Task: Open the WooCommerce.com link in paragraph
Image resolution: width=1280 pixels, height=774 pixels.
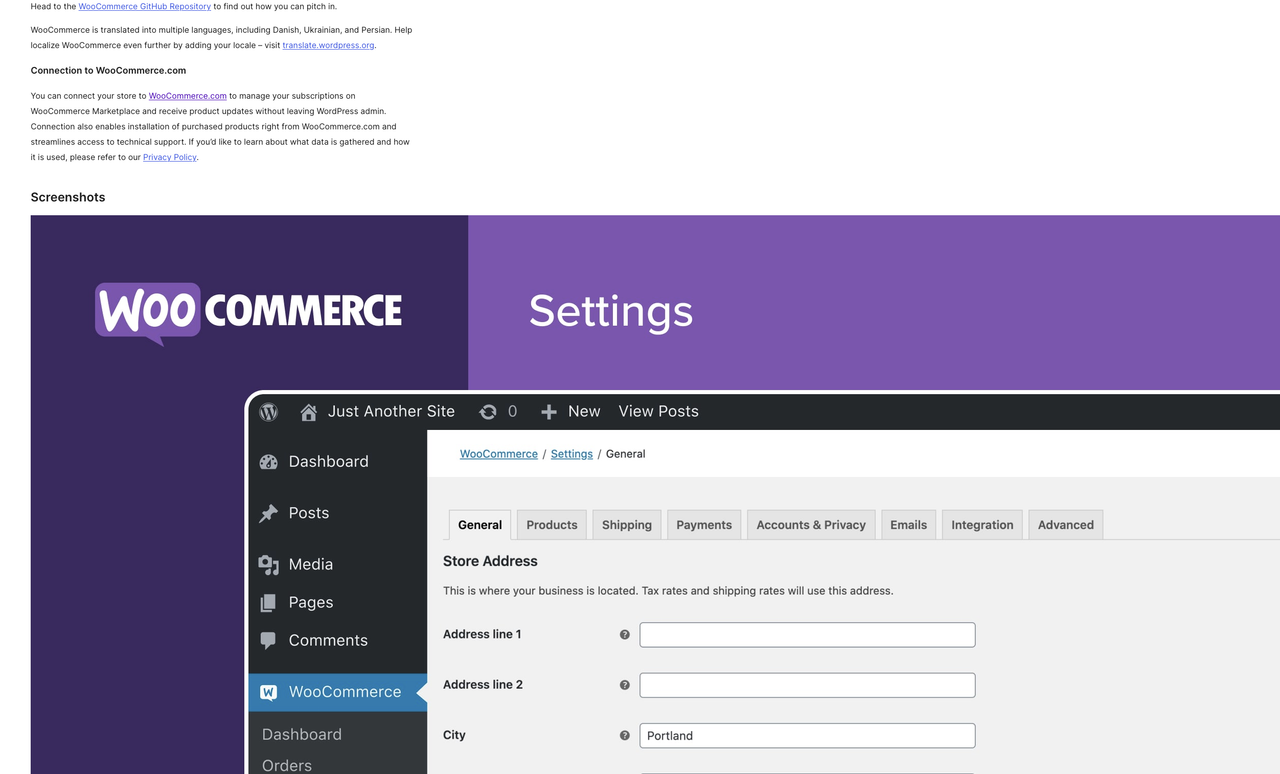Action: (x=188, y=96)
